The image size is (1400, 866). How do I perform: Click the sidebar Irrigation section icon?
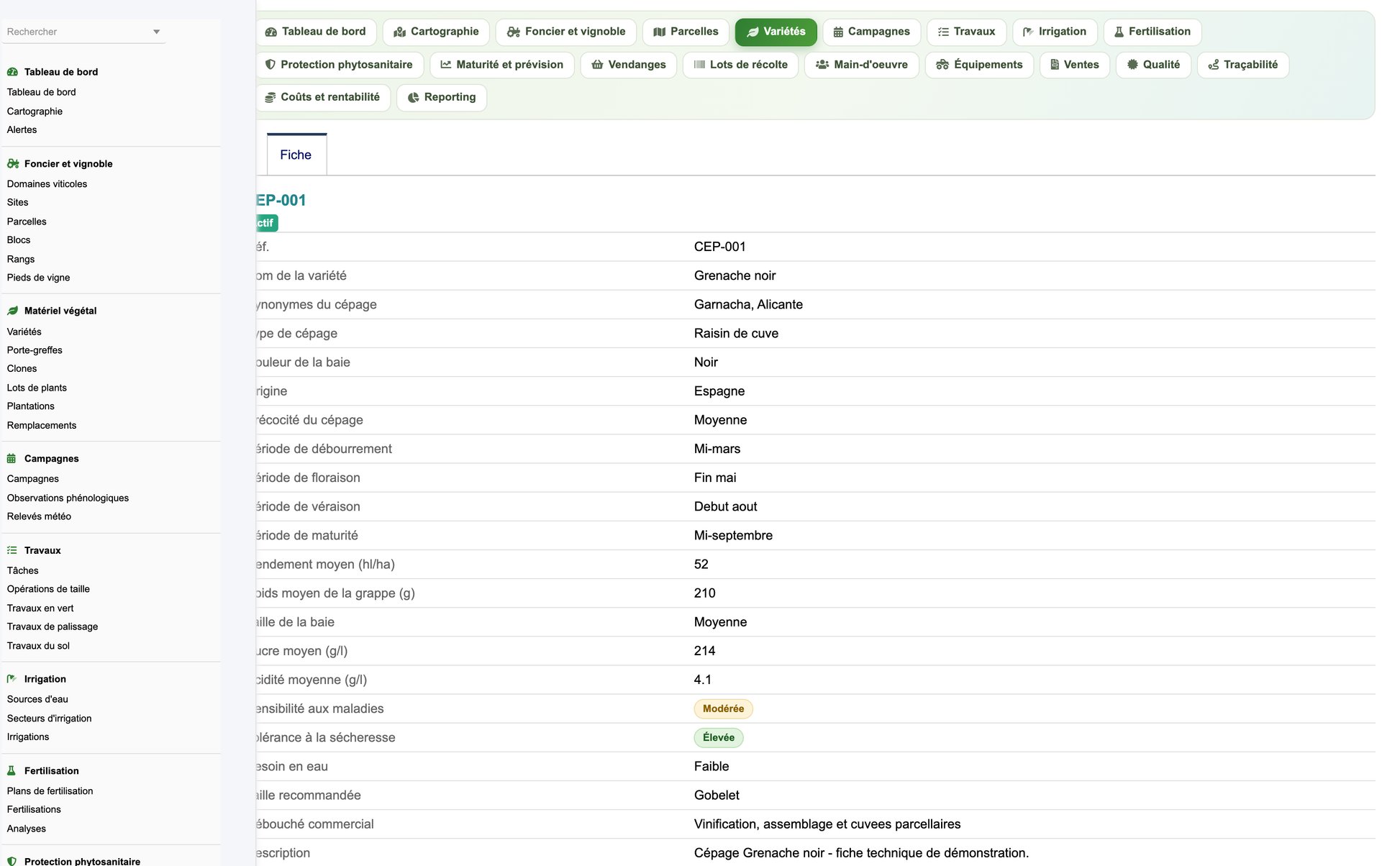coord(12,679)
